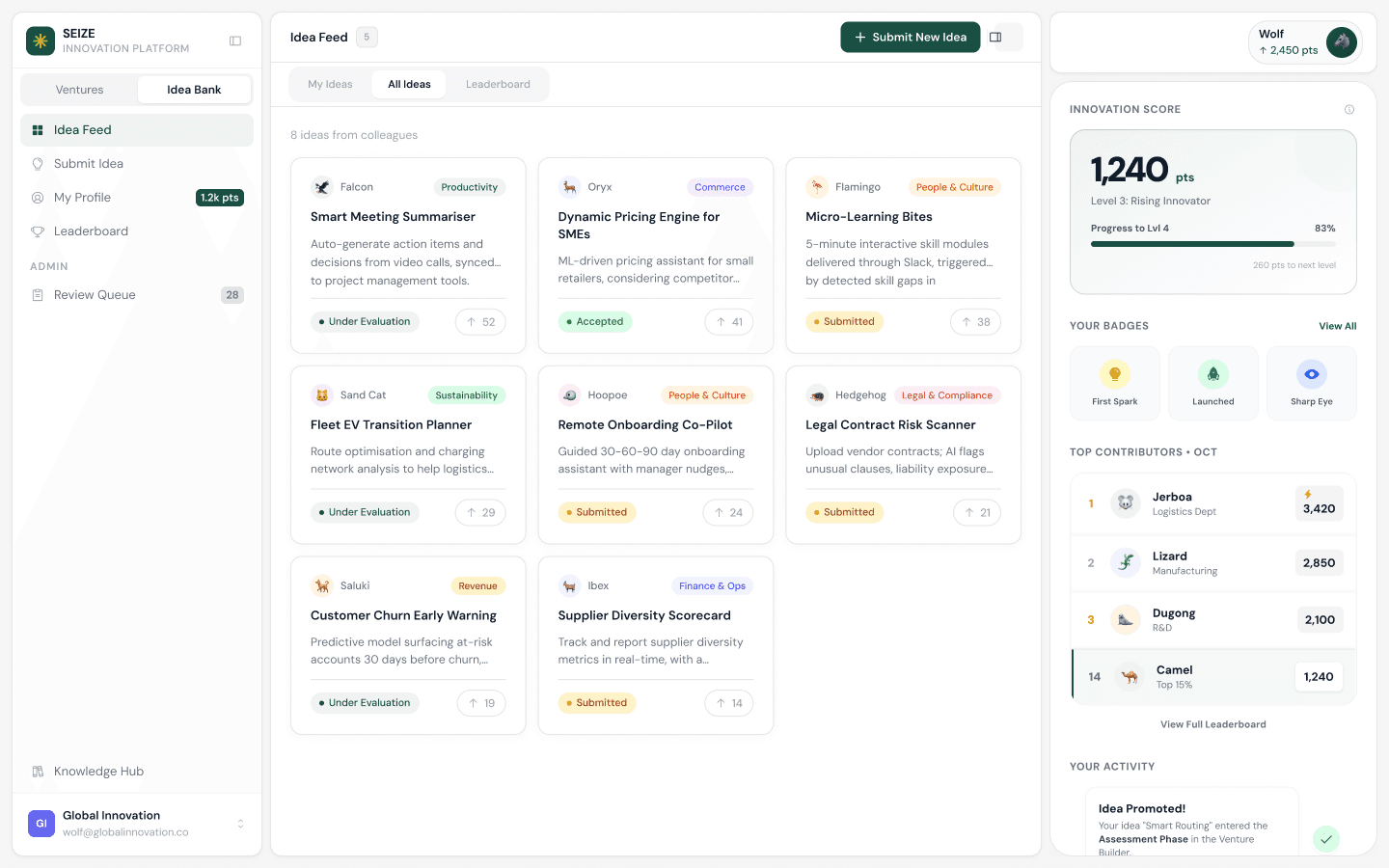
Task: Click View All next to Your Badges
Action: (1337, 326)
